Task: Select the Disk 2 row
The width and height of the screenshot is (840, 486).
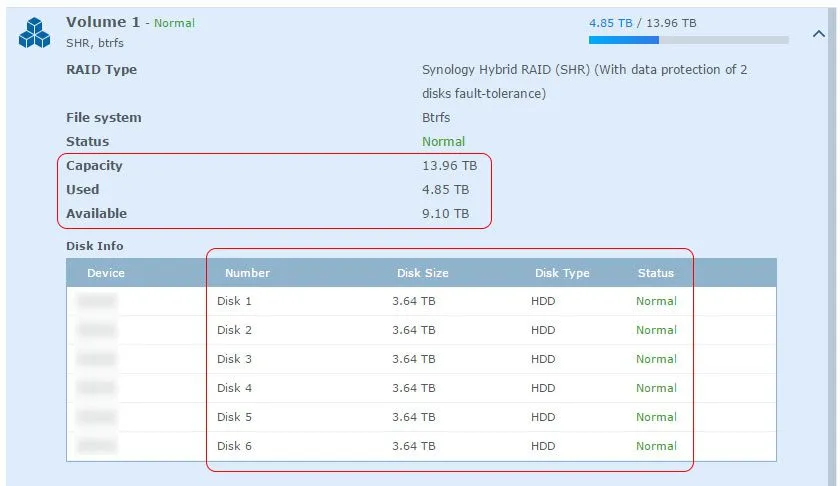Action: tap(421, 330)
